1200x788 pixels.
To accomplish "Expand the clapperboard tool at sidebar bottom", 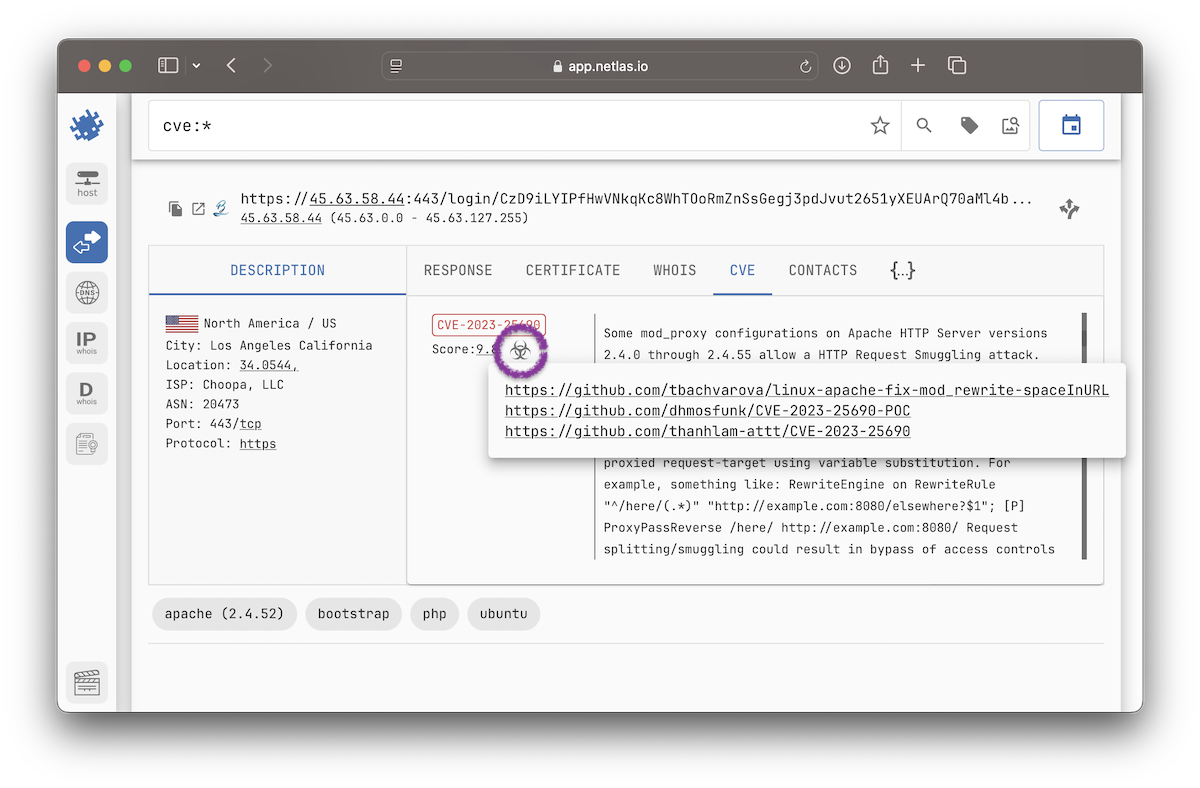I will coord(86,681).
